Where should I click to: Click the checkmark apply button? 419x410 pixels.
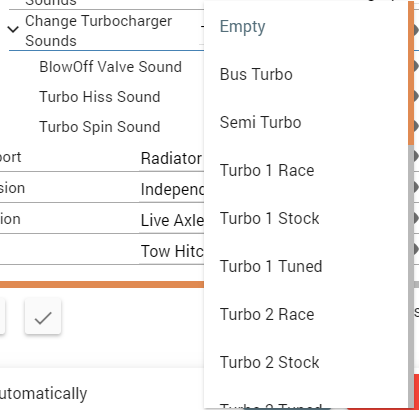click(43, 317)
